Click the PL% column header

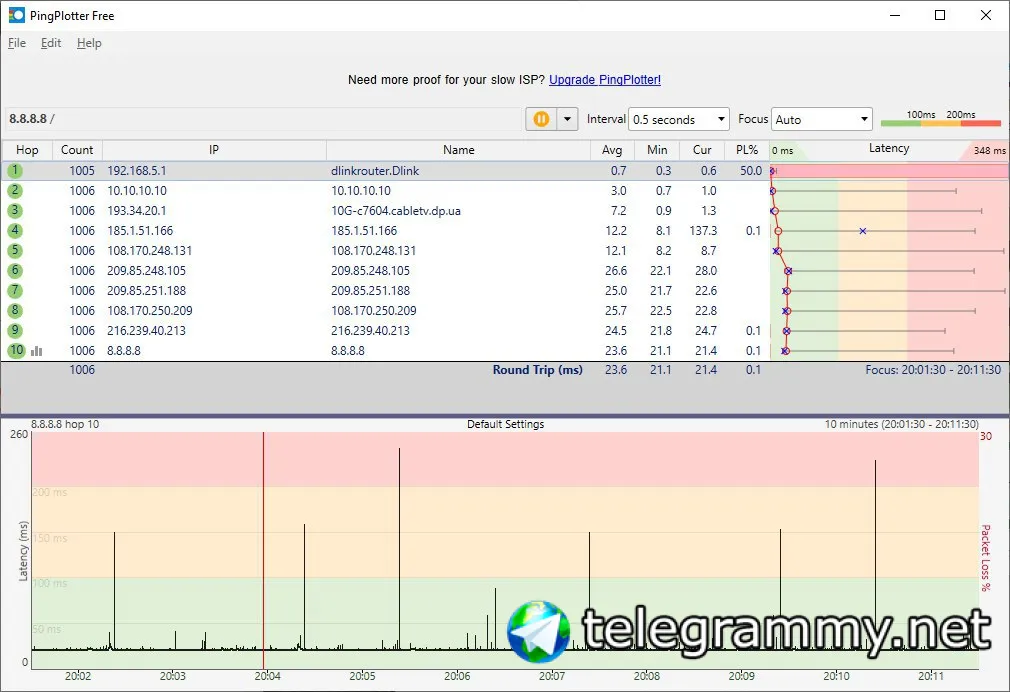[x=747, y=149]
